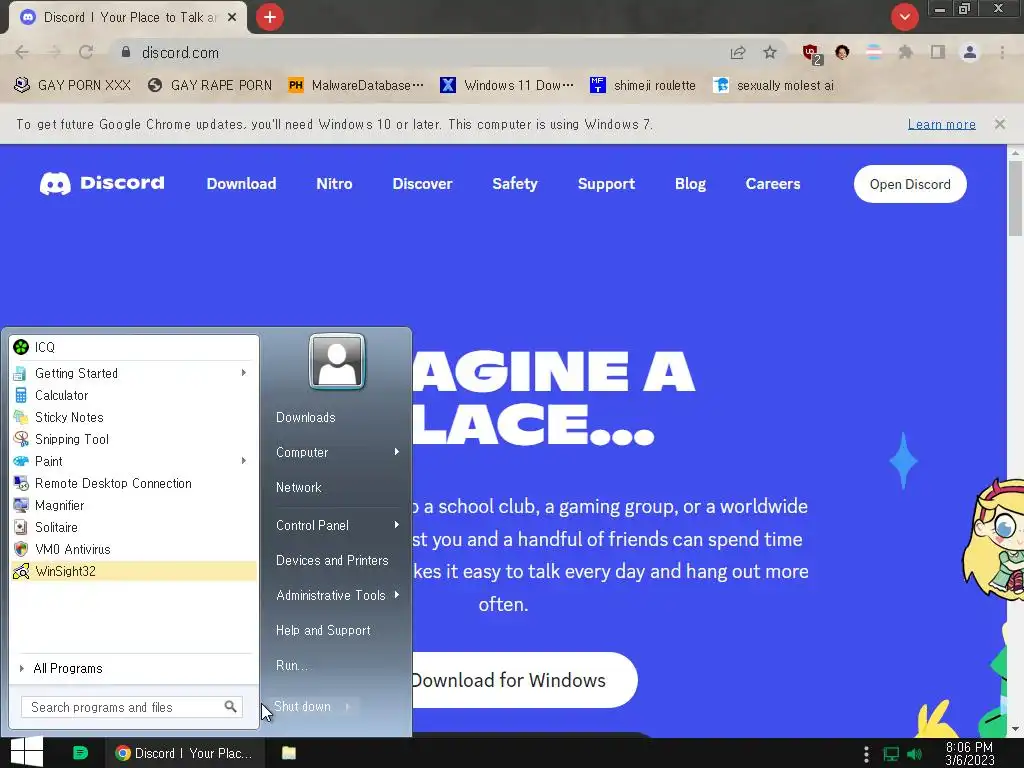Screen dimensions: 1024x768
Task: Launch WinSight32
Action: tap(134, 571)
